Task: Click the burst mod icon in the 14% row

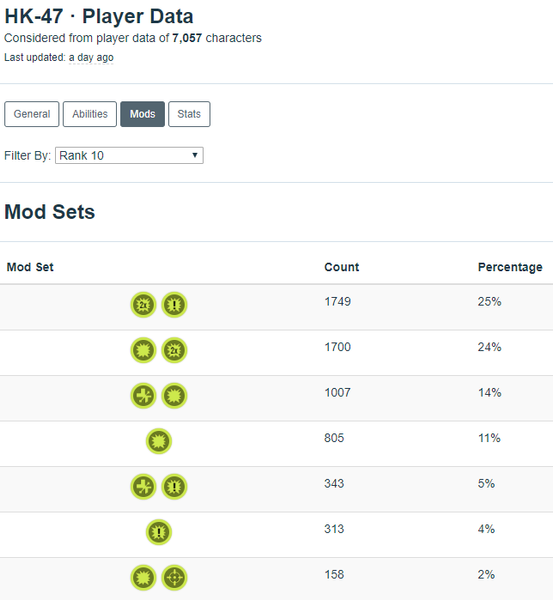Action: (x=174, y=396)
